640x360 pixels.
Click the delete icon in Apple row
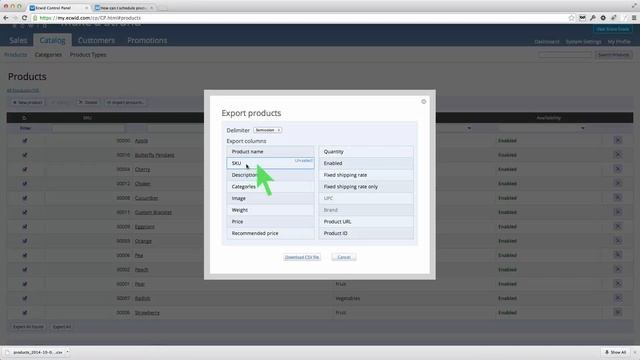coord(618,140)
